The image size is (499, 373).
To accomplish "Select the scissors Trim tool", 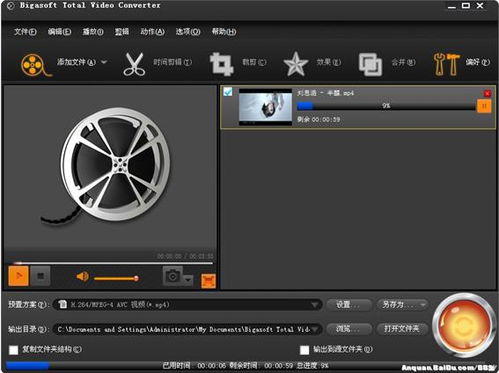I will tap(134, 64).
